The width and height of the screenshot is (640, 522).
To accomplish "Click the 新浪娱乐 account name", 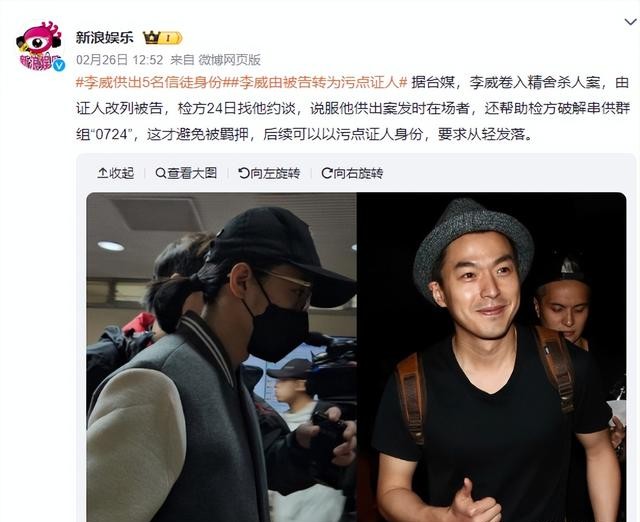I will 104,38.
